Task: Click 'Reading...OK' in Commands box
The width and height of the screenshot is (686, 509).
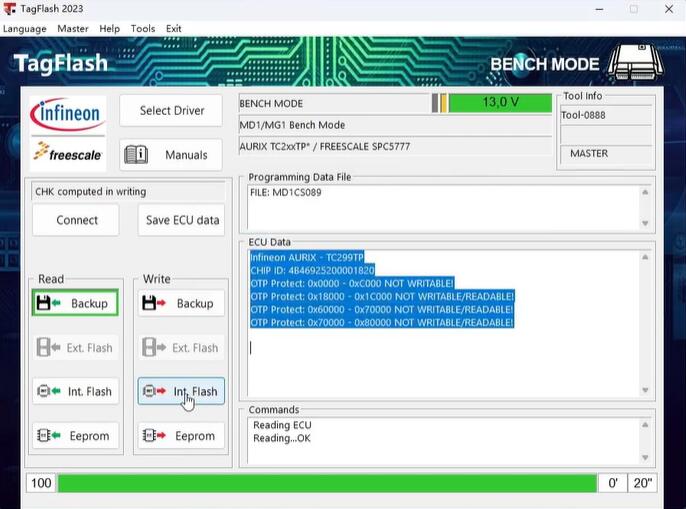Action: (282, 438)
